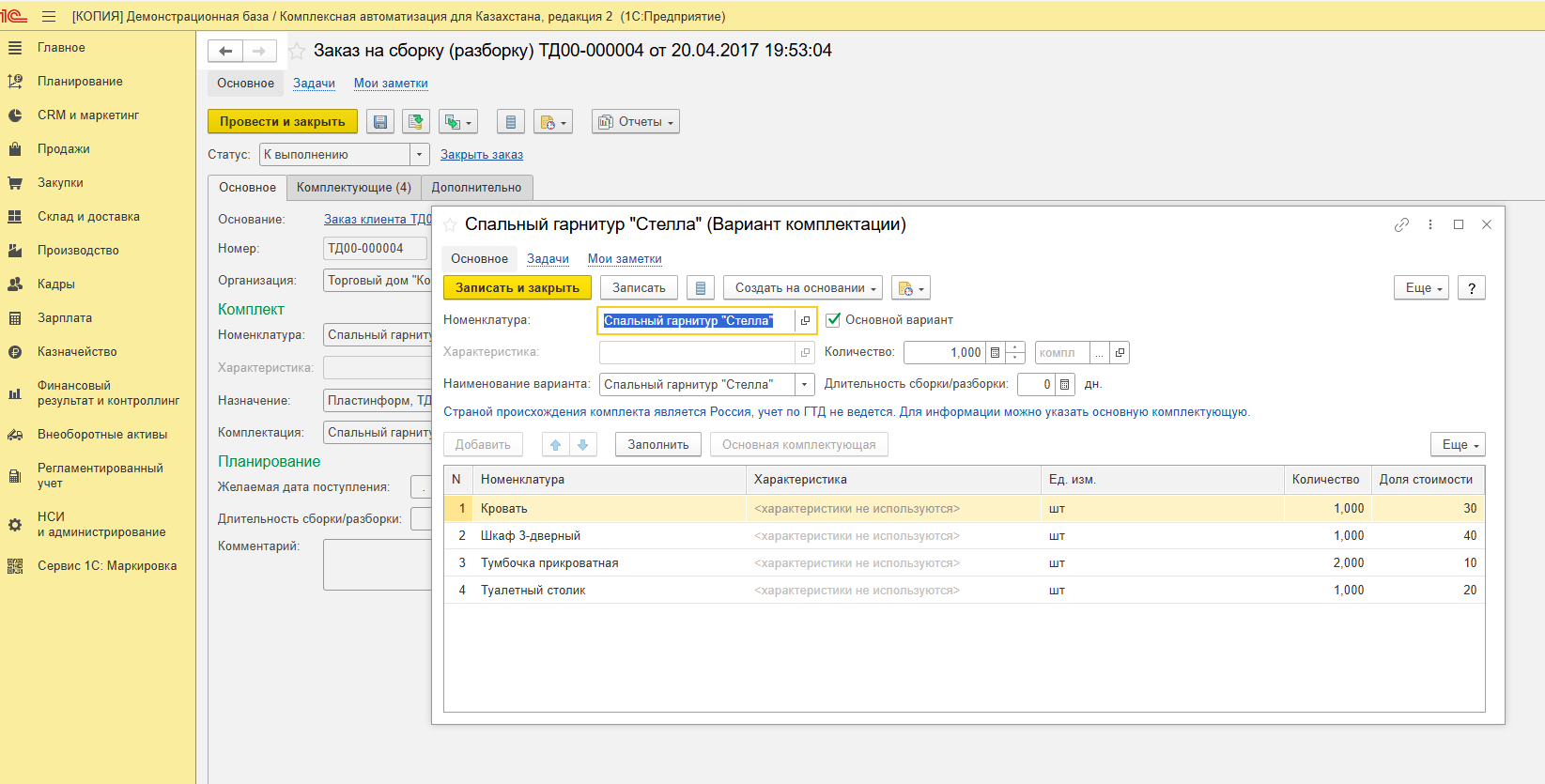Open the Отчеты dropdown menu
This screenshot has width=1545, height=784.
[636, 122]
